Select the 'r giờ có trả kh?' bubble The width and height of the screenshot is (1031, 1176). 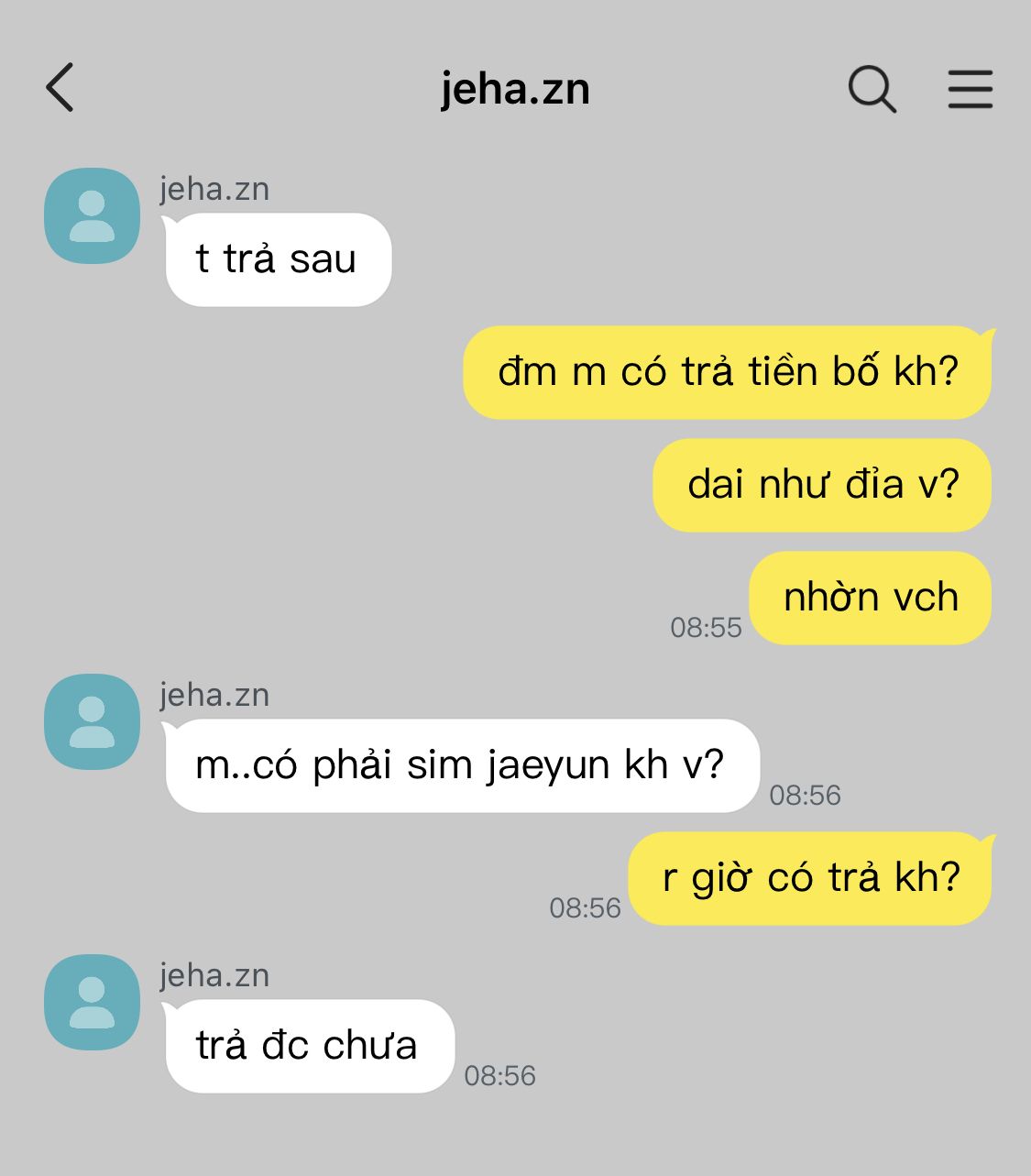pyautogui.click(x=811, y=878)
